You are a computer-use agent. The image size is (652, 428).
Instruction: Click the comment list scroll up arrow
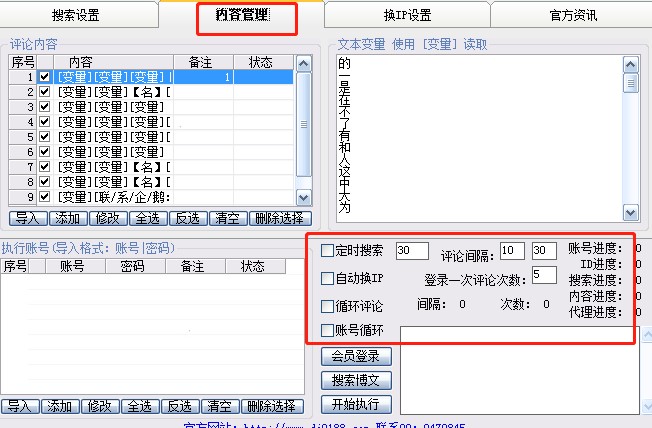[304, 64]
